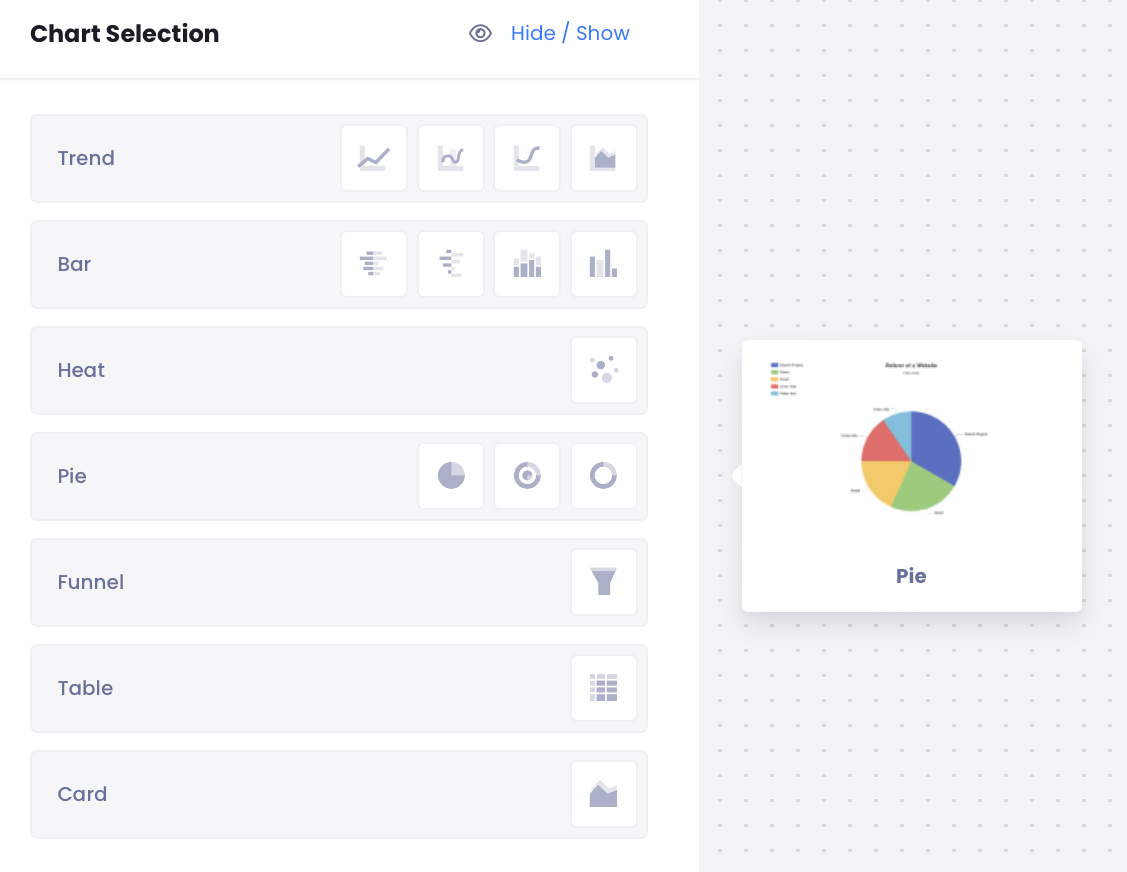Pick the smooth curve chart icon
The width and height of the screenshot is (1127, 872).
click(527, 158)
